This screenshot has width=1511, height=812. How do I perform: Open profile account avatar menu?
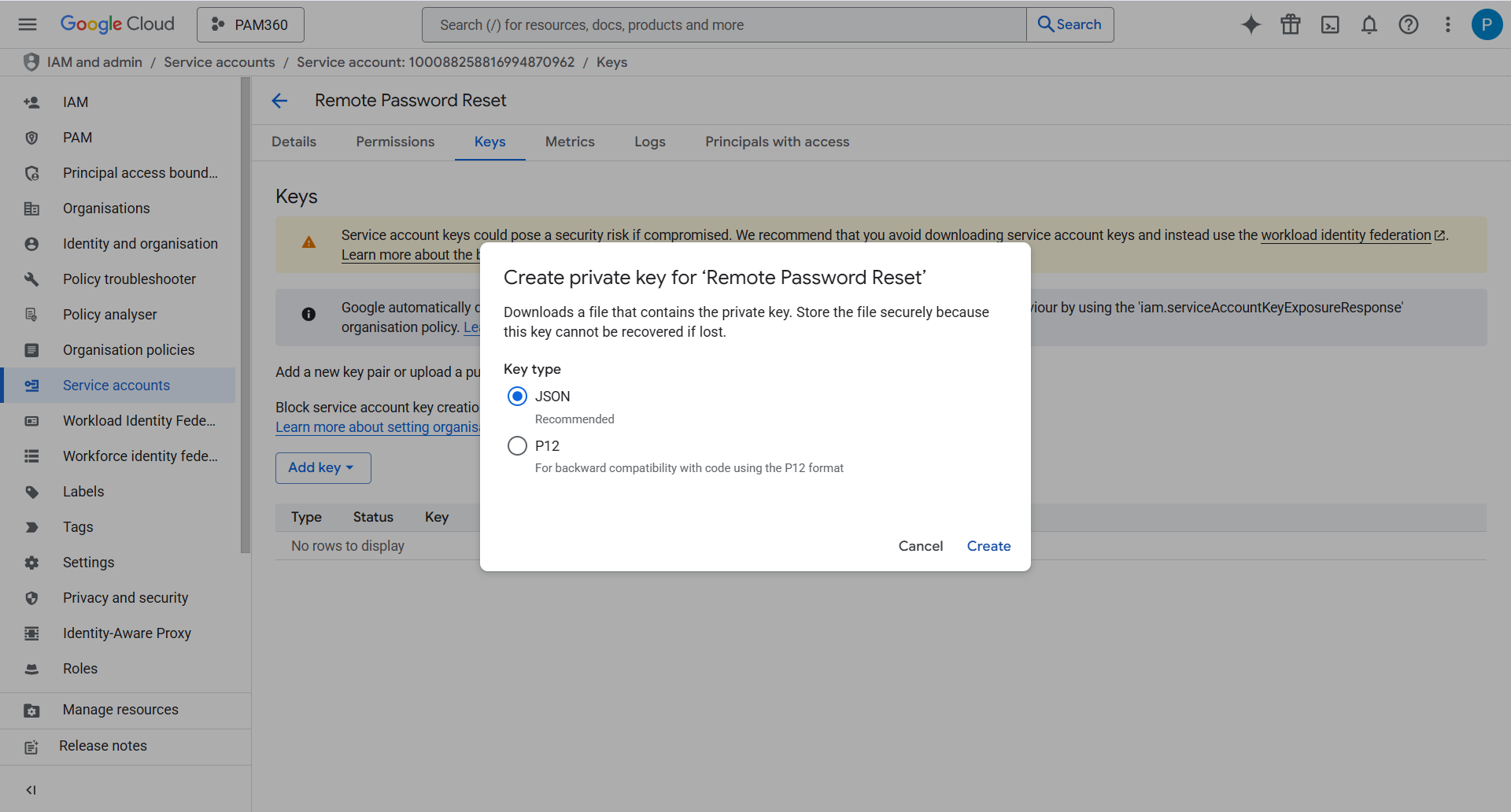point(1486,24)
